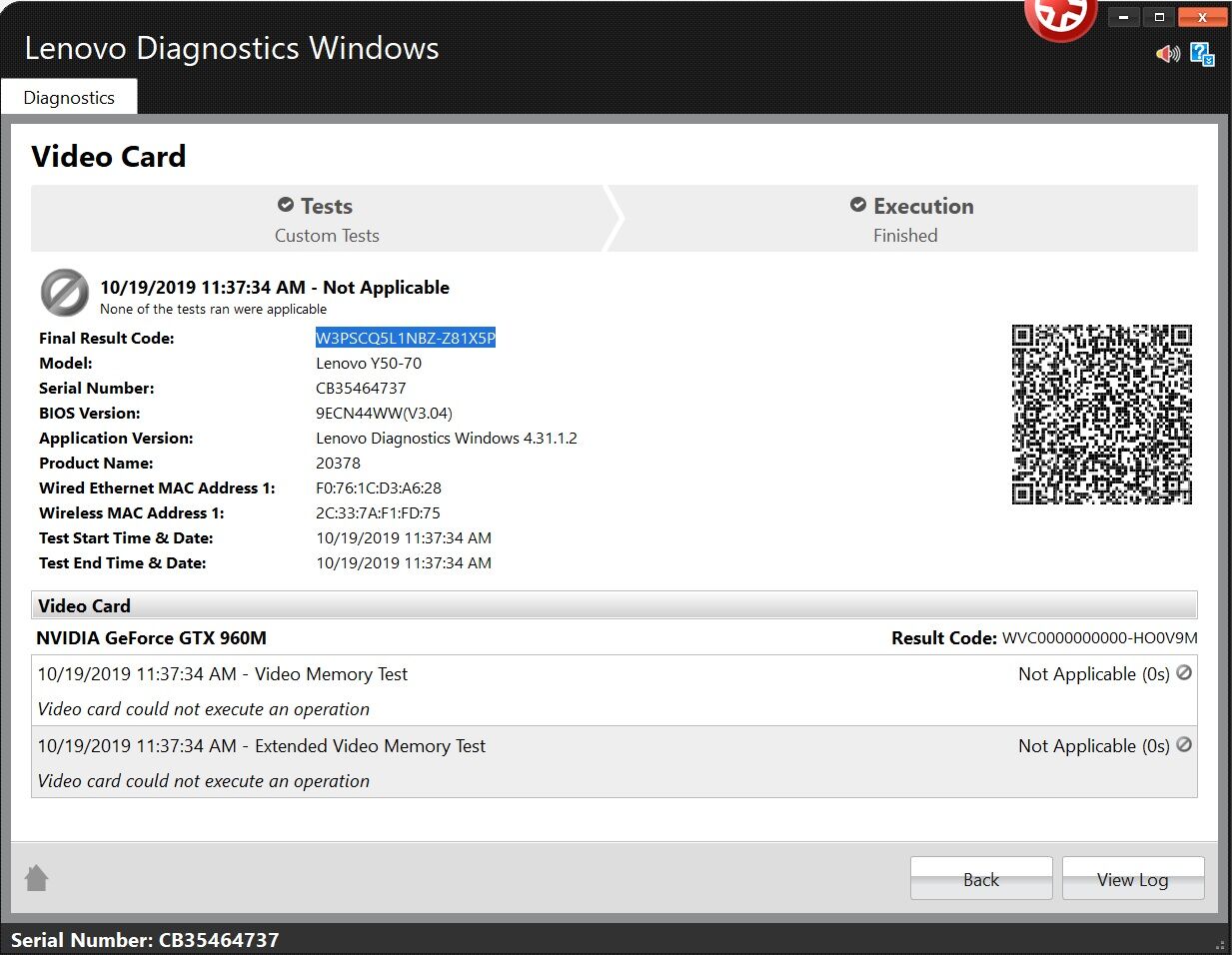This screenshot has height=955, width=1232.
Task: Click result code WVC0000000000-HO0V9M
Action: 1100,637
